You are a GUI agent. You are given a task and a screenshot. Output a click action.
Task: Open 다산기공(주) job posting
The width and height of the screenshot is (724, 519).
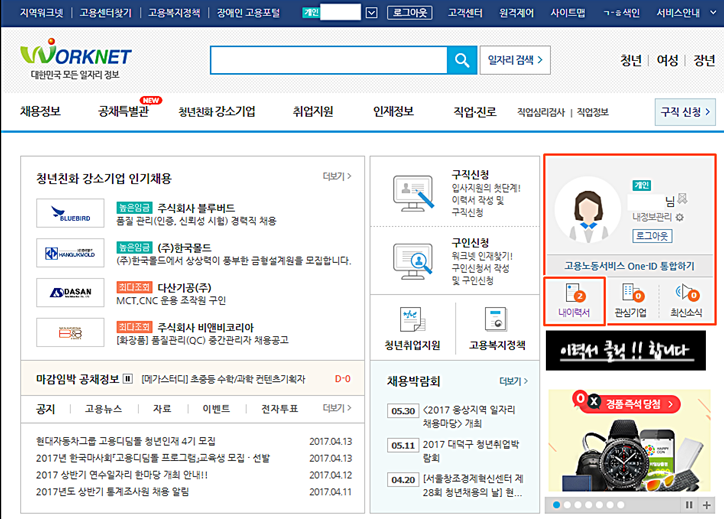point(184,288)
